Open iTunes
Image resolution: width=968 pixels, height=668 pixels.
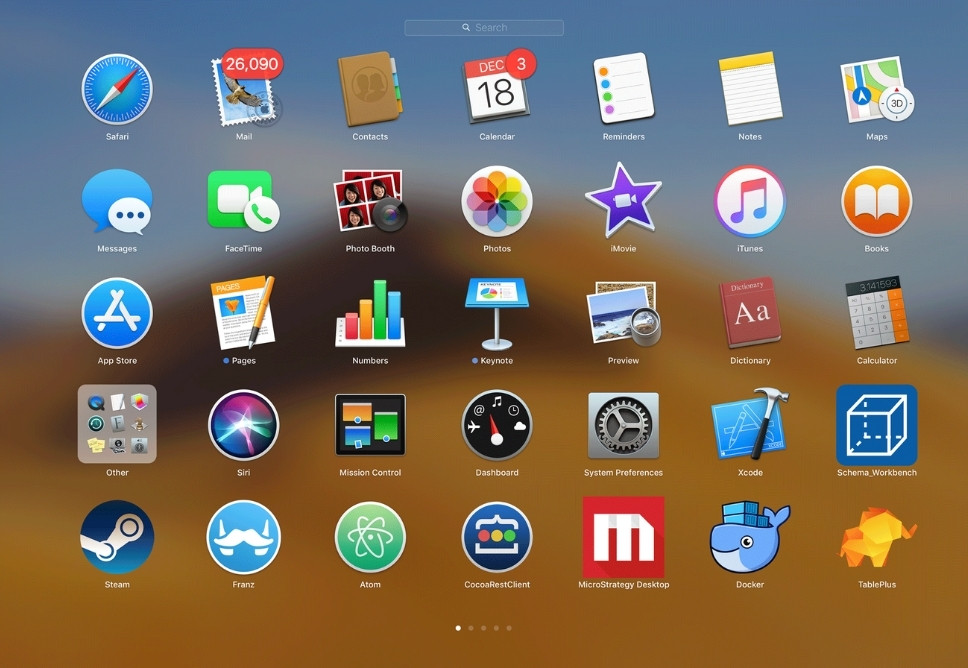750,201
